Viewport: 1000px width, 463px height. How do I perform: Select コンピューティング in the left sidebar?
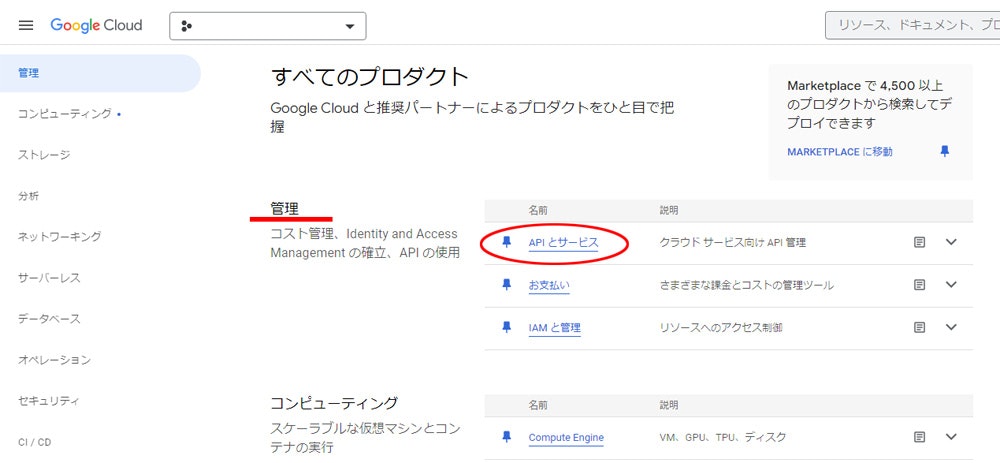pyautogui.click(x=65, y=114)
